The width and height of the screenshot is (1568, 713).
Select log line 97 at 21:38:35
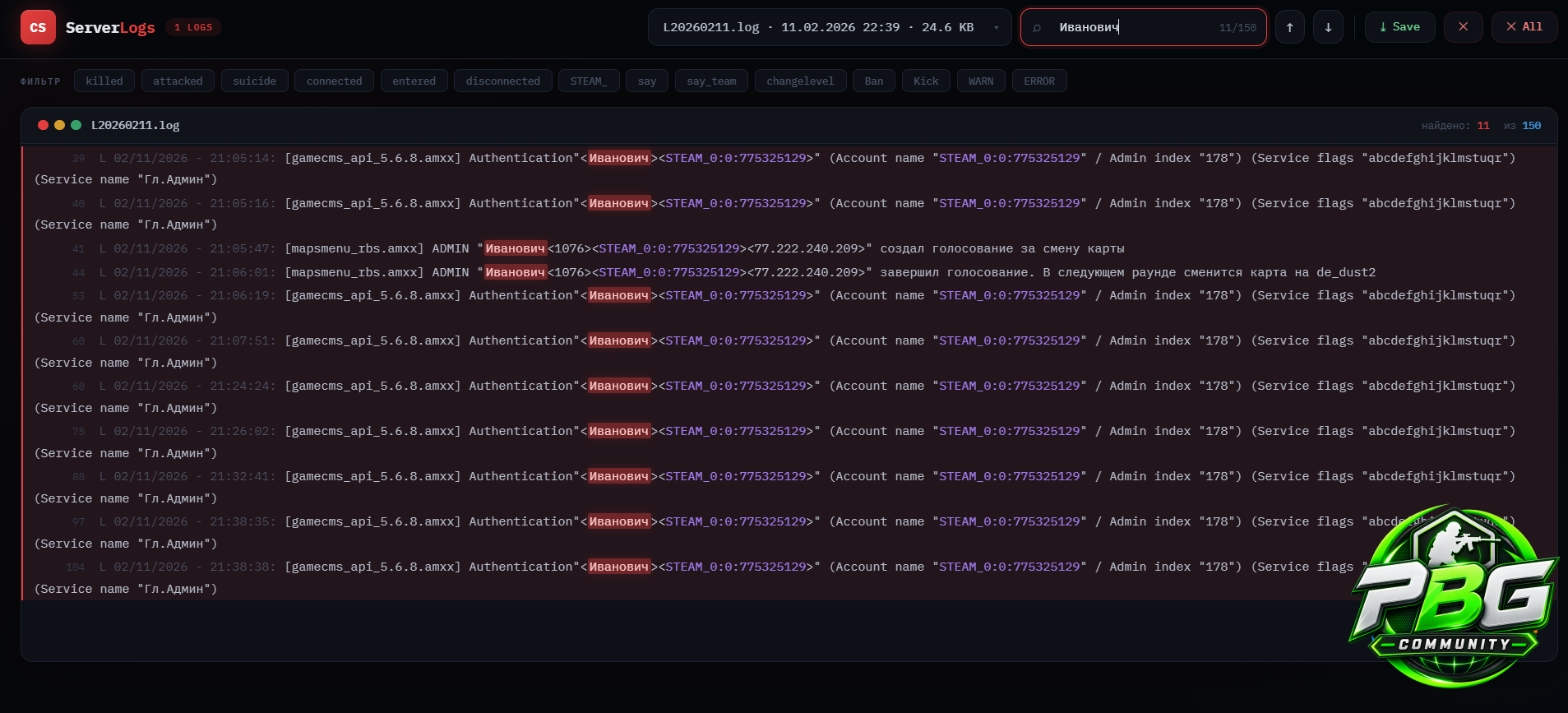[x=789, y=532]
